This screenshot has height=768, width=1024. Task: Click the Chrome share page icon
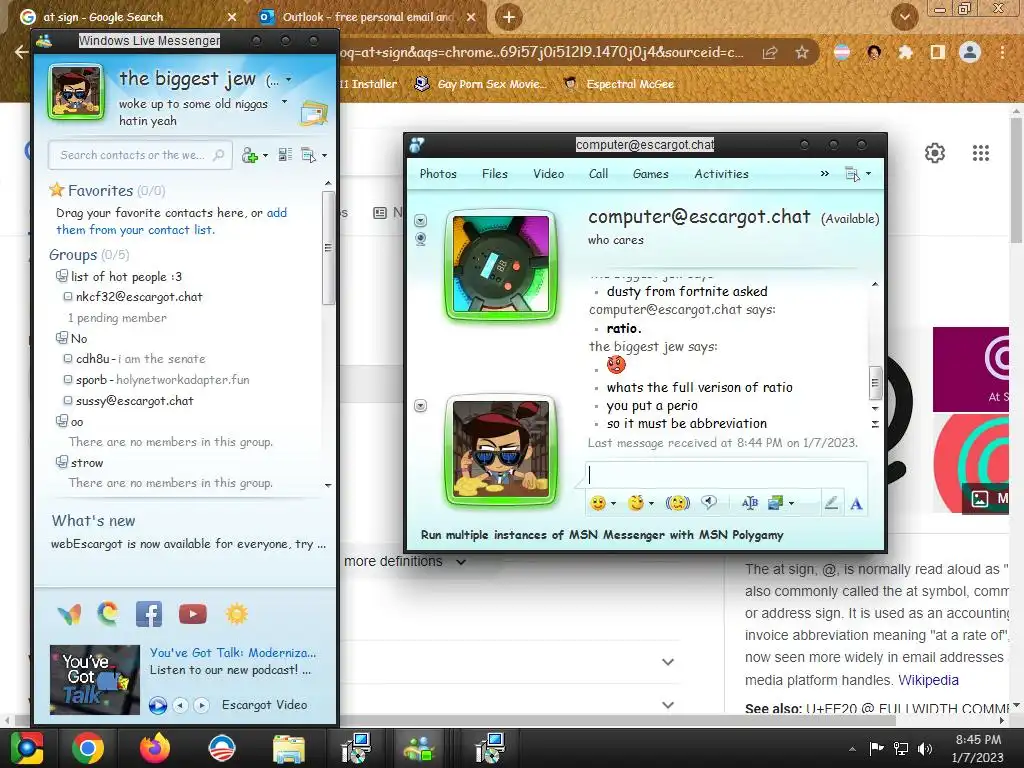point(770,53)
